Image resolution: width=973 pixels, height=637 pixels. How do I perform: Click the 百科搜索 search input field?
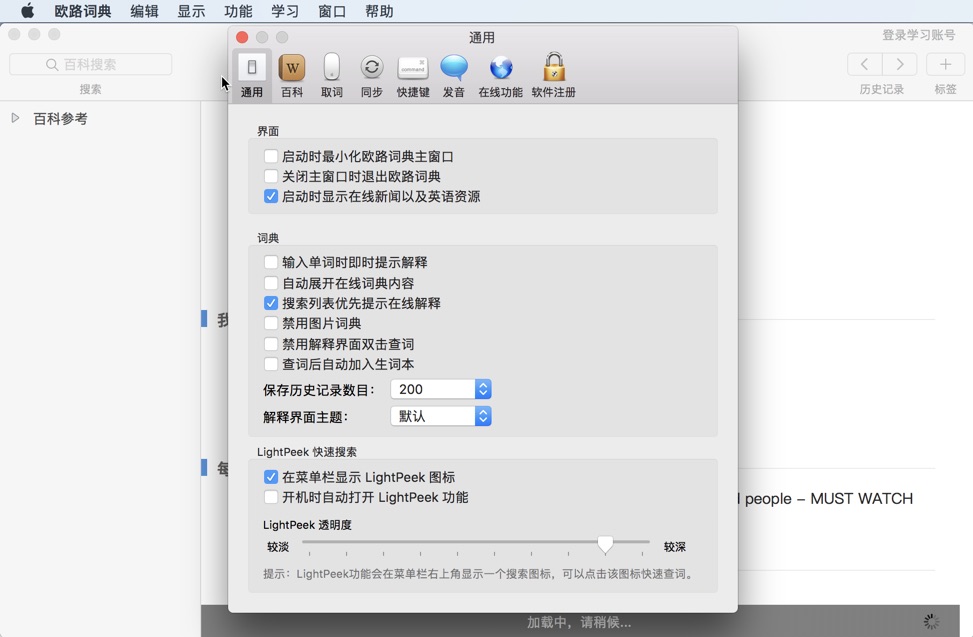point(91,65)
